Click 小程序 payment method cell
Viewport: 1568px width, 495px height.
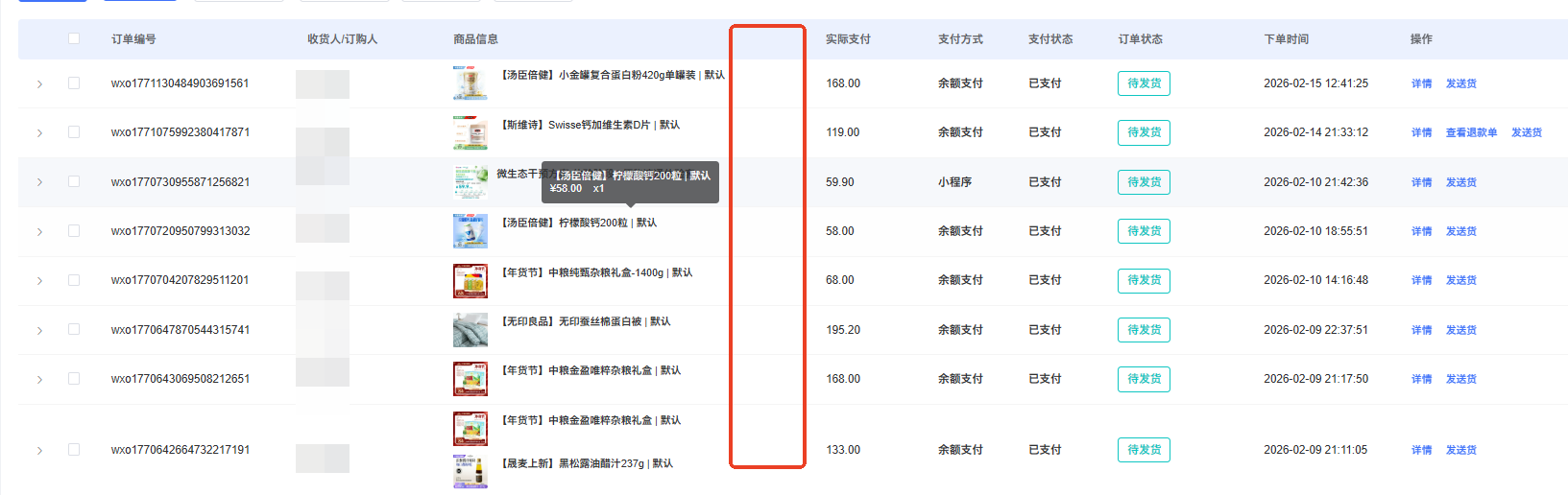tap(954, 182)
